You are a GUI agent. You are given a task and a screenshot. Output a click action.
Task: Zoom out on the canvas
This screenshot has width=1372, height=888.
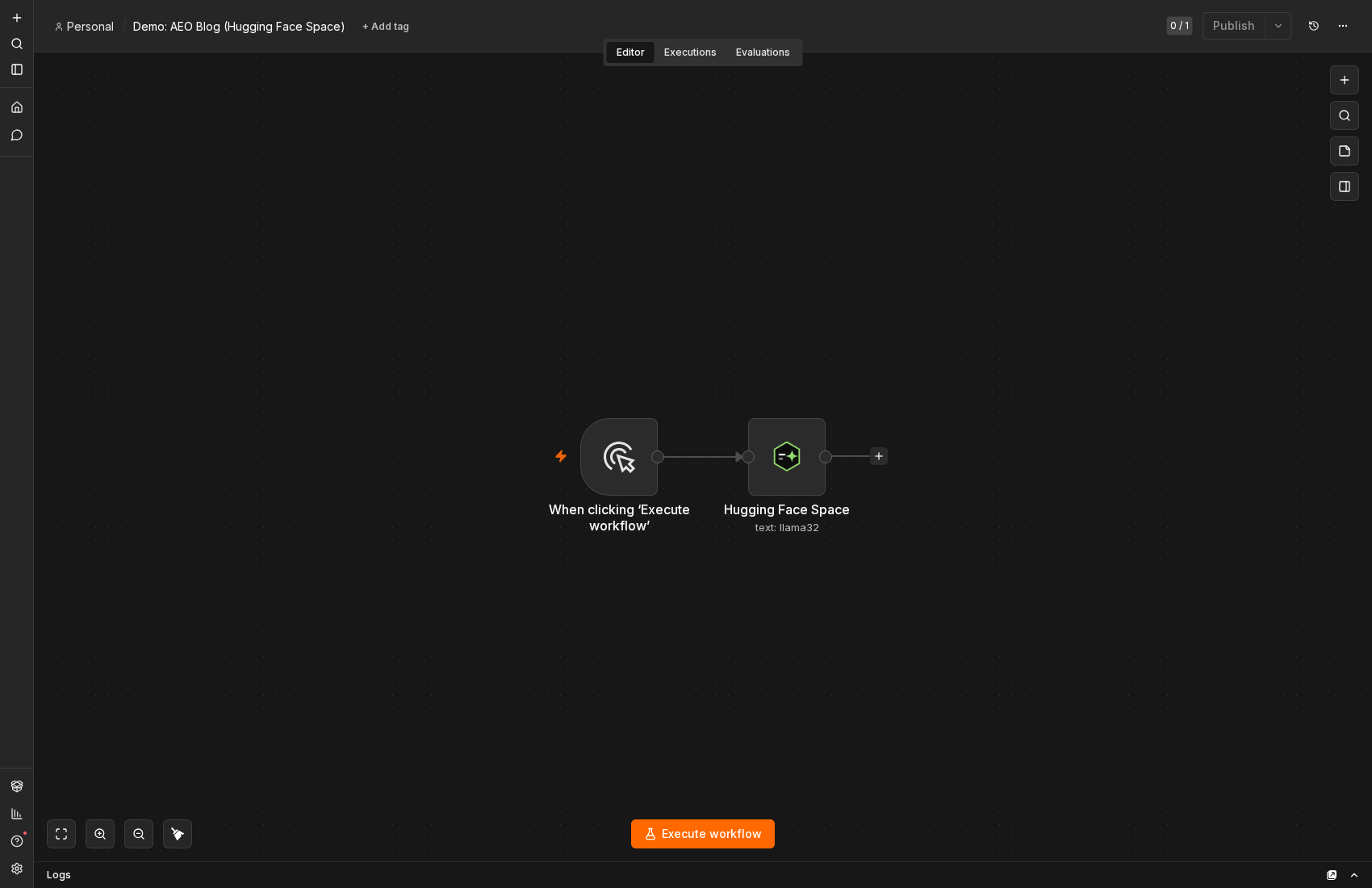(139, 834)
